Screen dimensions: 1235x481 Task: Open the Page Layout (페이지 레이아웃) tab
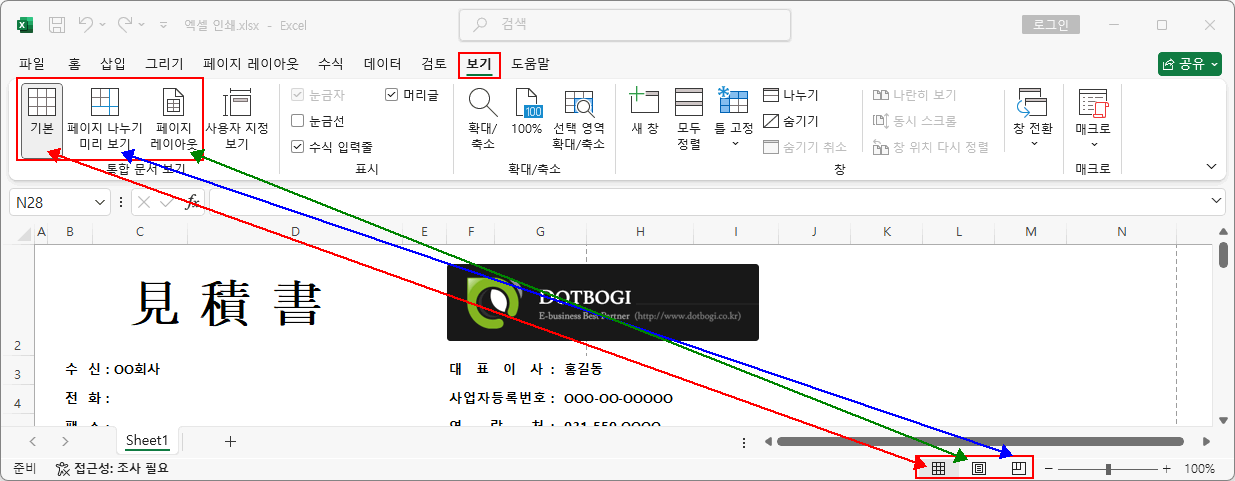pyautogui.click(x=251, y=64)
